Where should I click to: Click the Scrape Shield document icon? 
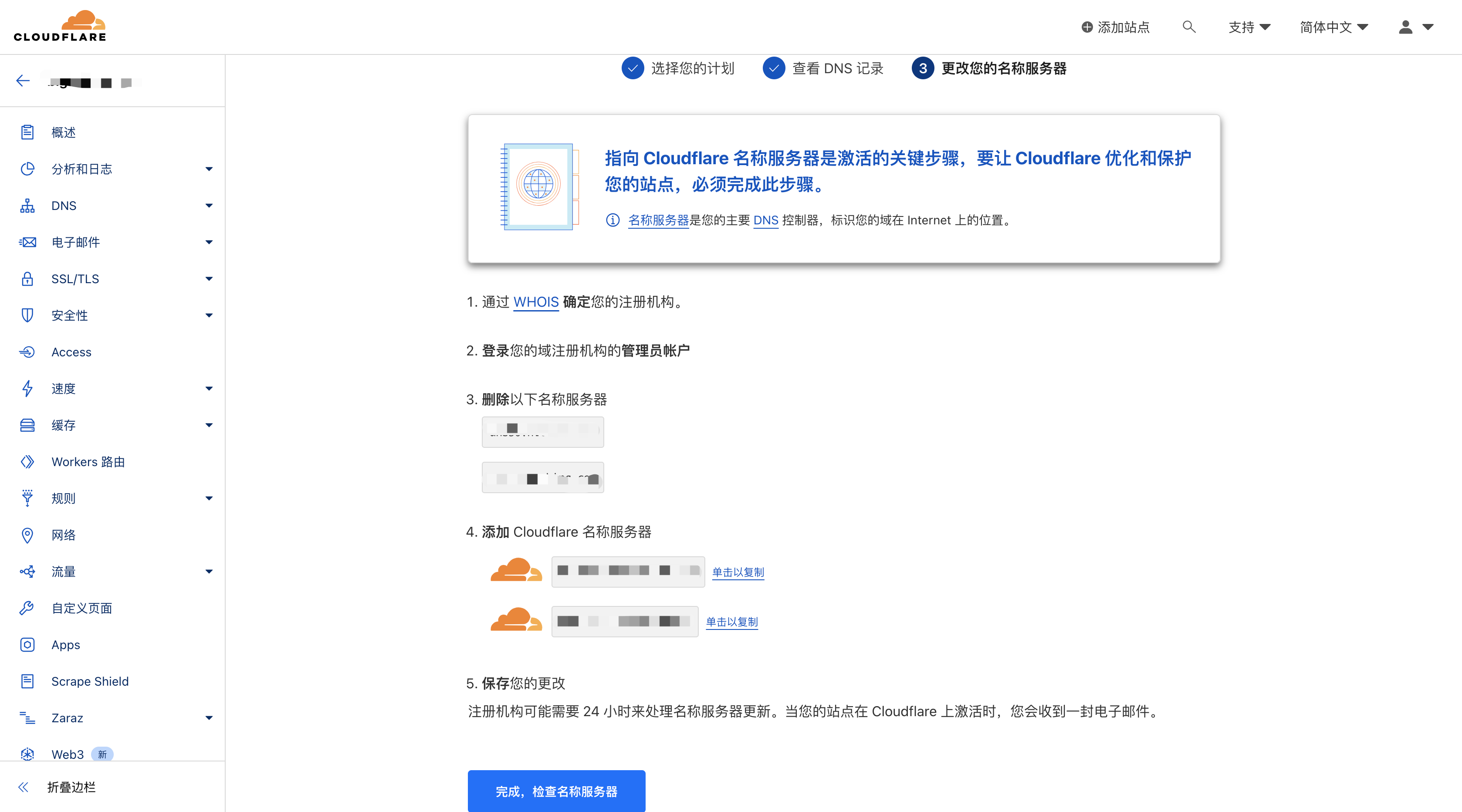coord(27,681)
